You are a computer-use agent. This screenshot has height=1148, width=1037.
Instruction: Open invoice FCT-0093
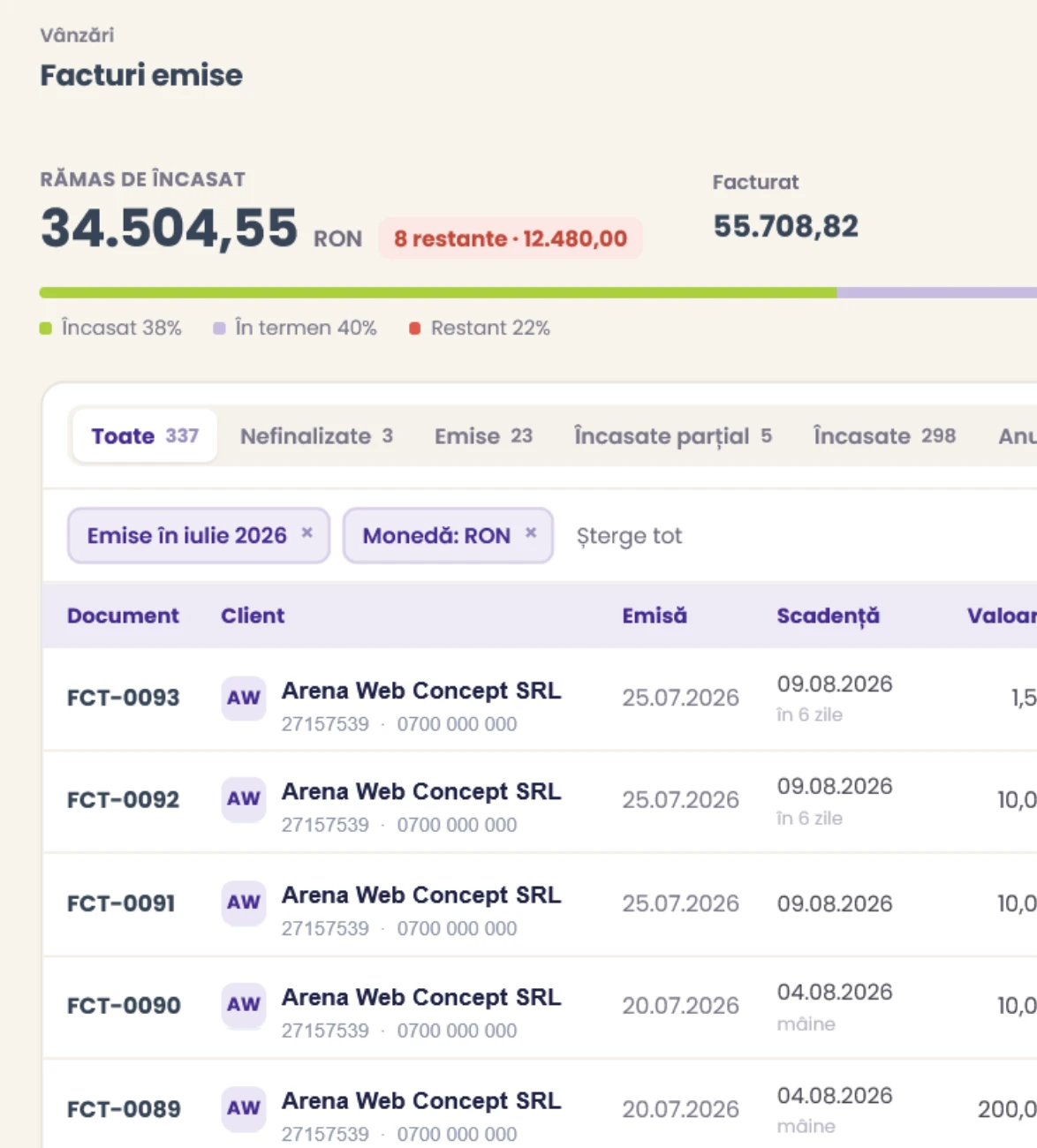(123, 698)
